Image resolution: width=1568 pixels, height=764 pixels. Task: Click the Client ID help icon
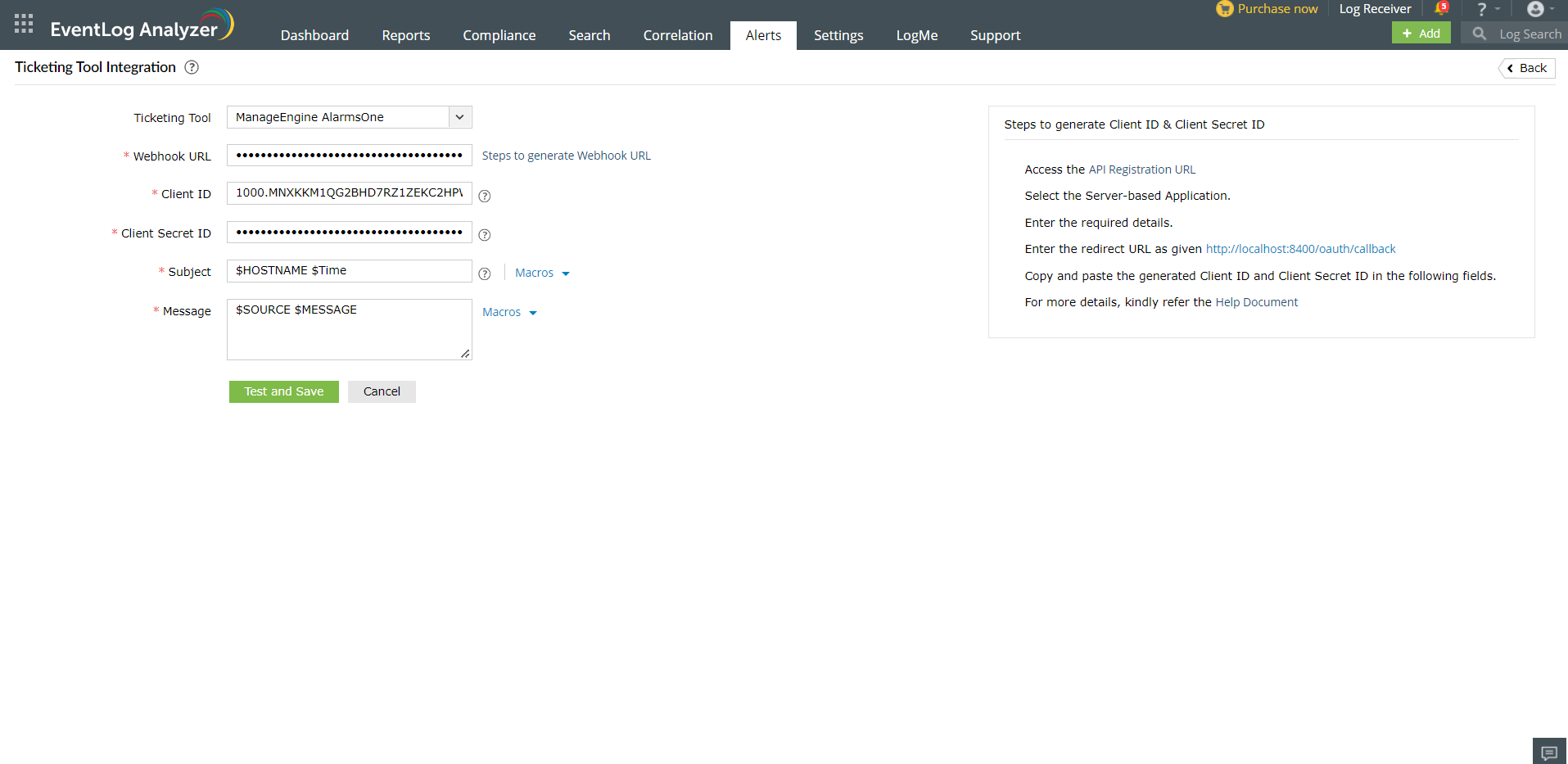485,197
